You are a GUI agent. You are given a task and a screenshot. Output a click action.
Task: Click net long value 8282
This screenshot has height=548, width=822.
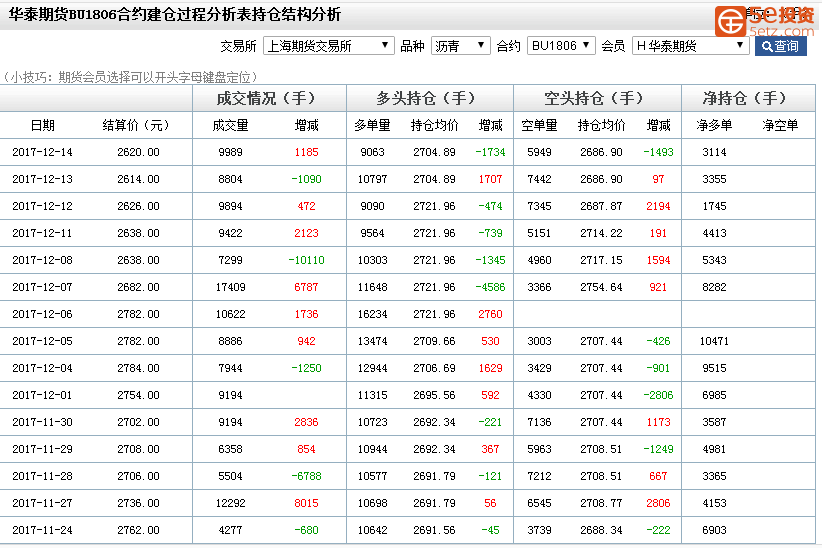[714, 287]
